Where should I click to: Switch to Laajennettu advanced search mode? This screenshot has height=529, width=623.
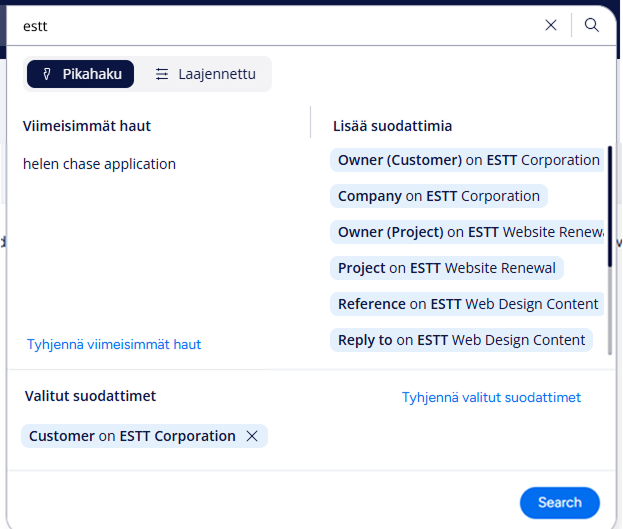coord(205,74)
